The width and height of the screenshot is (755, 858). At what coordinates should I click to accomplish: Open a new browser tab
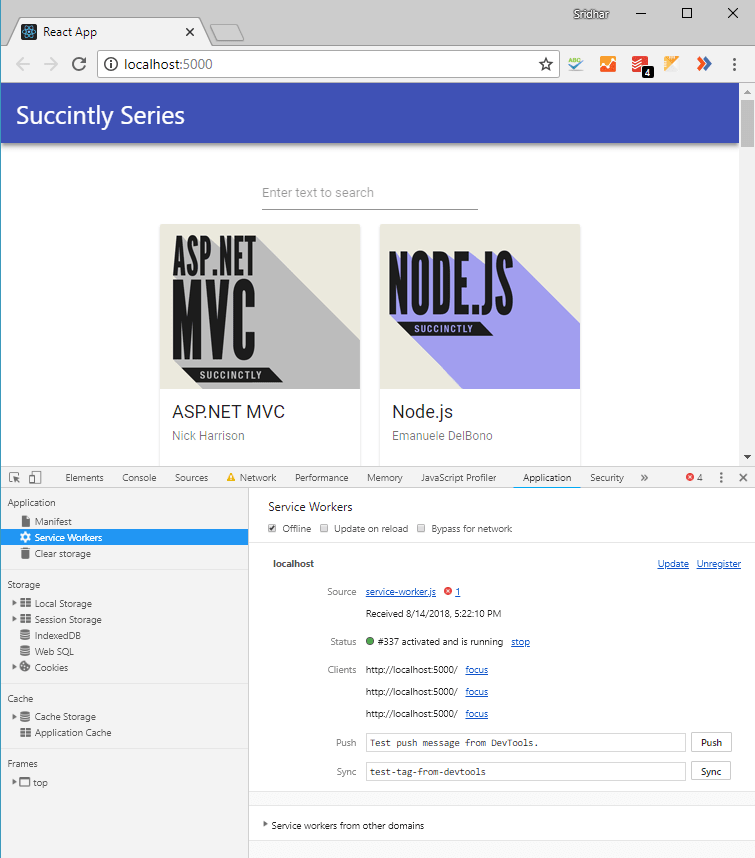pyautogui.click(x=227, y=33)
